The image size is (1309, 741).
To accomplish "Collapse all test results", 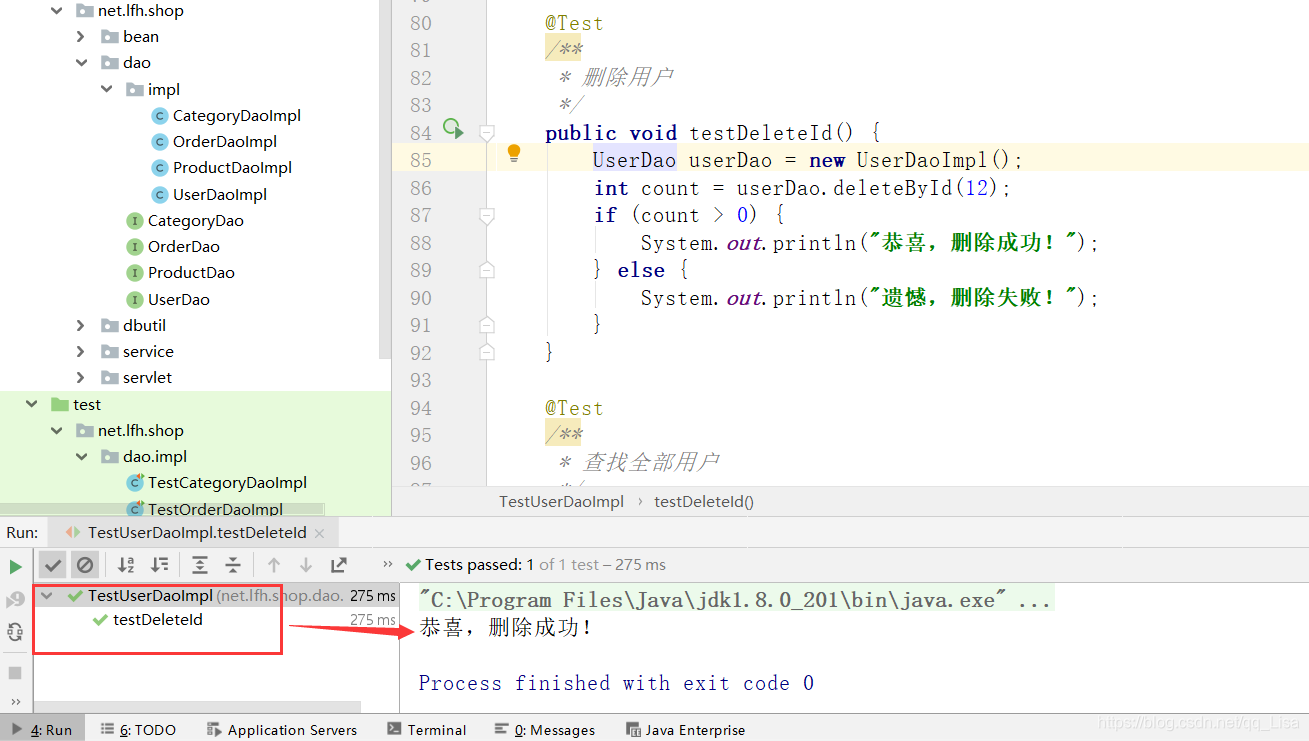I will [232, 565].
